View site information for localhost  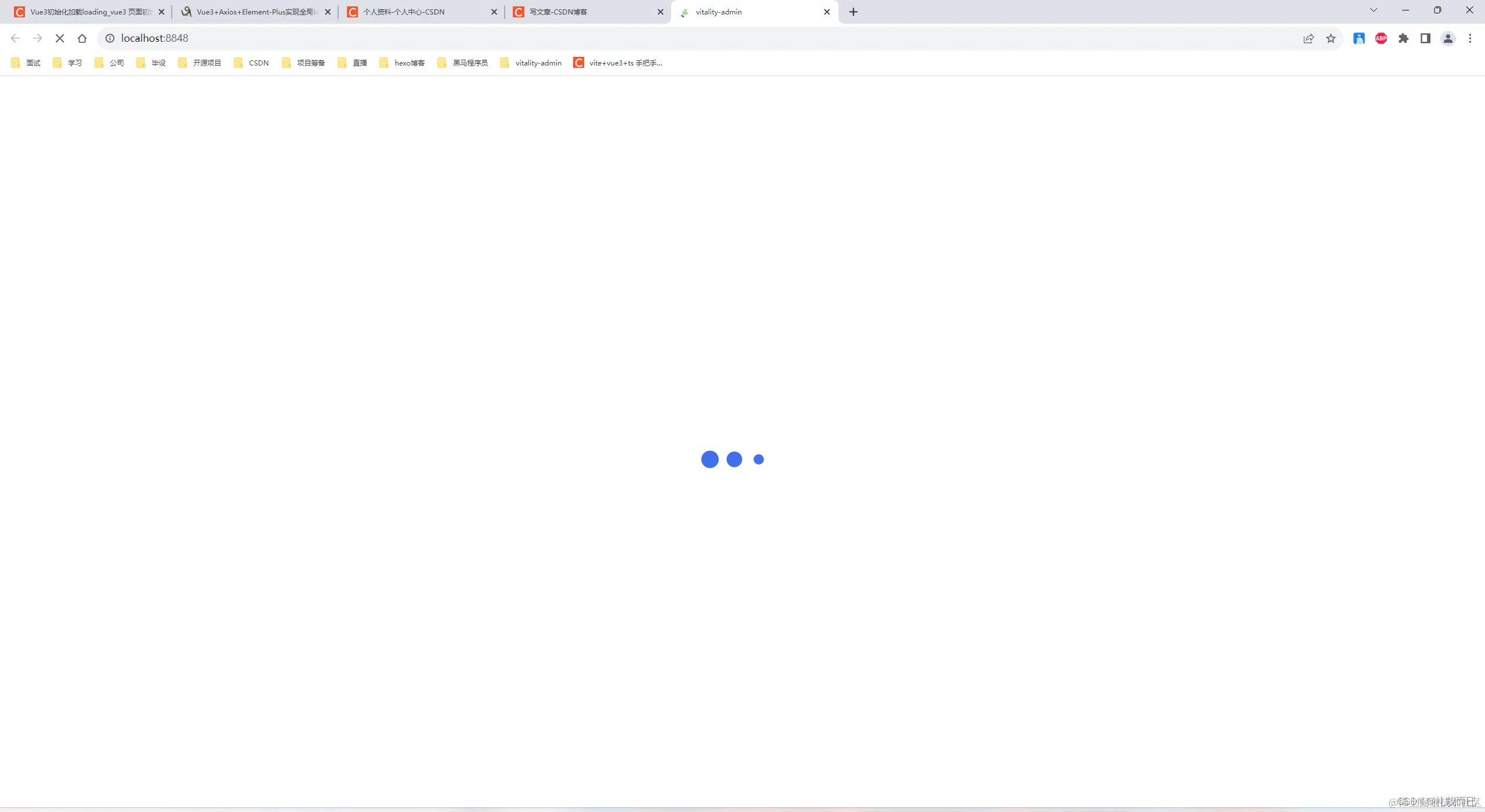(x=110, y=38)
